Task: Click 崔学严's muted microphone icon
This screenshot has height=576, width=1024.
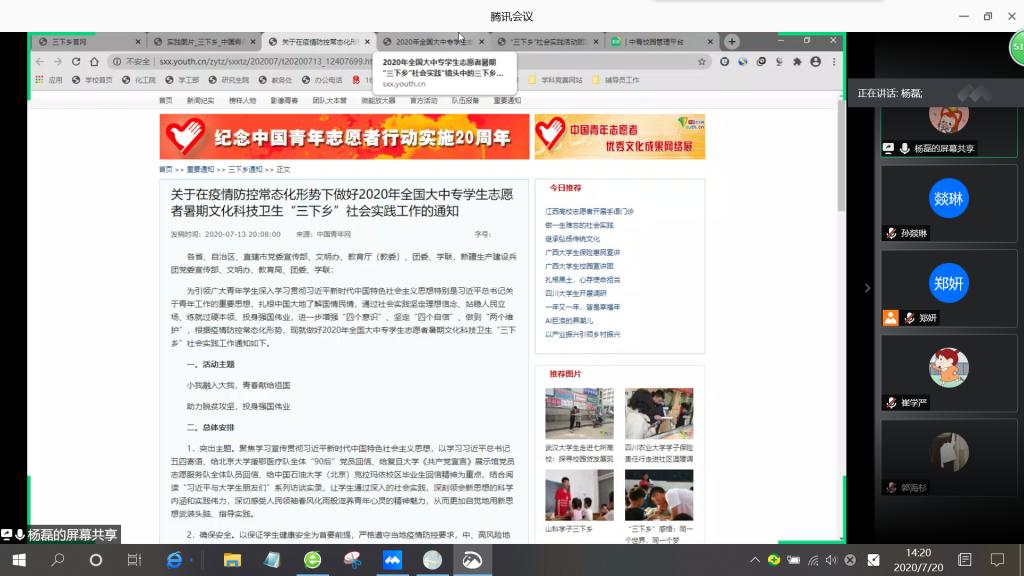Action: coord(891,403)
